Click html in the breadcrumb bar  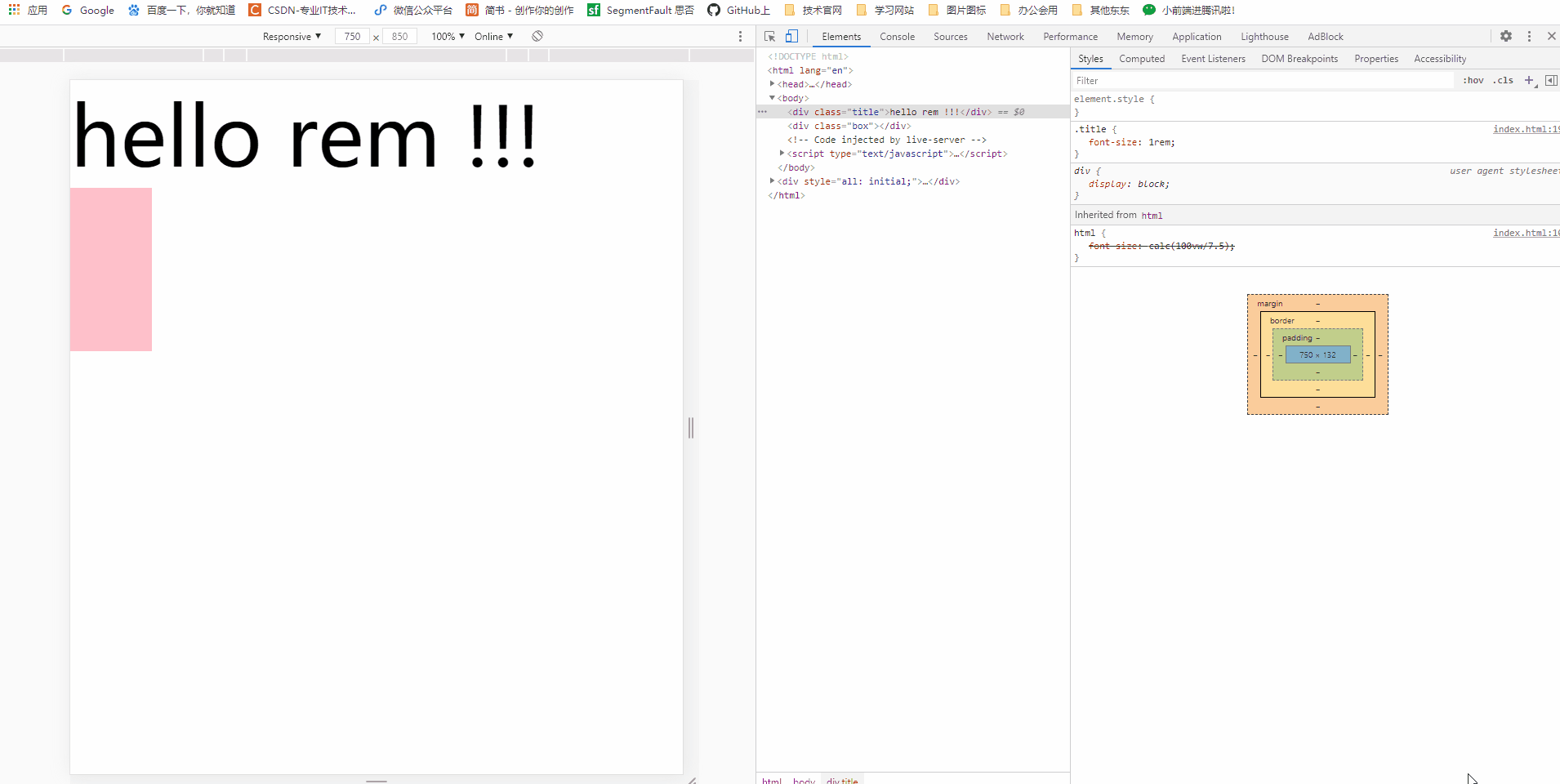[772, 780]
